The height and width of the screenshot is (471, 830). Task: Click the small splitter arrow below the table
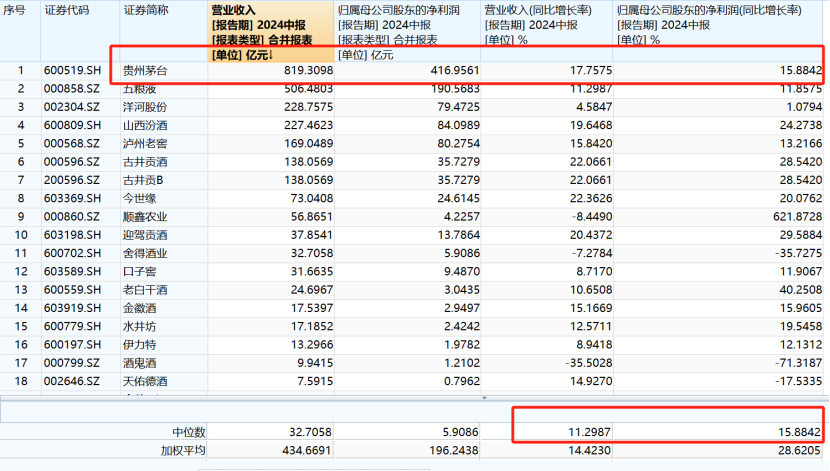pos(484,397)
